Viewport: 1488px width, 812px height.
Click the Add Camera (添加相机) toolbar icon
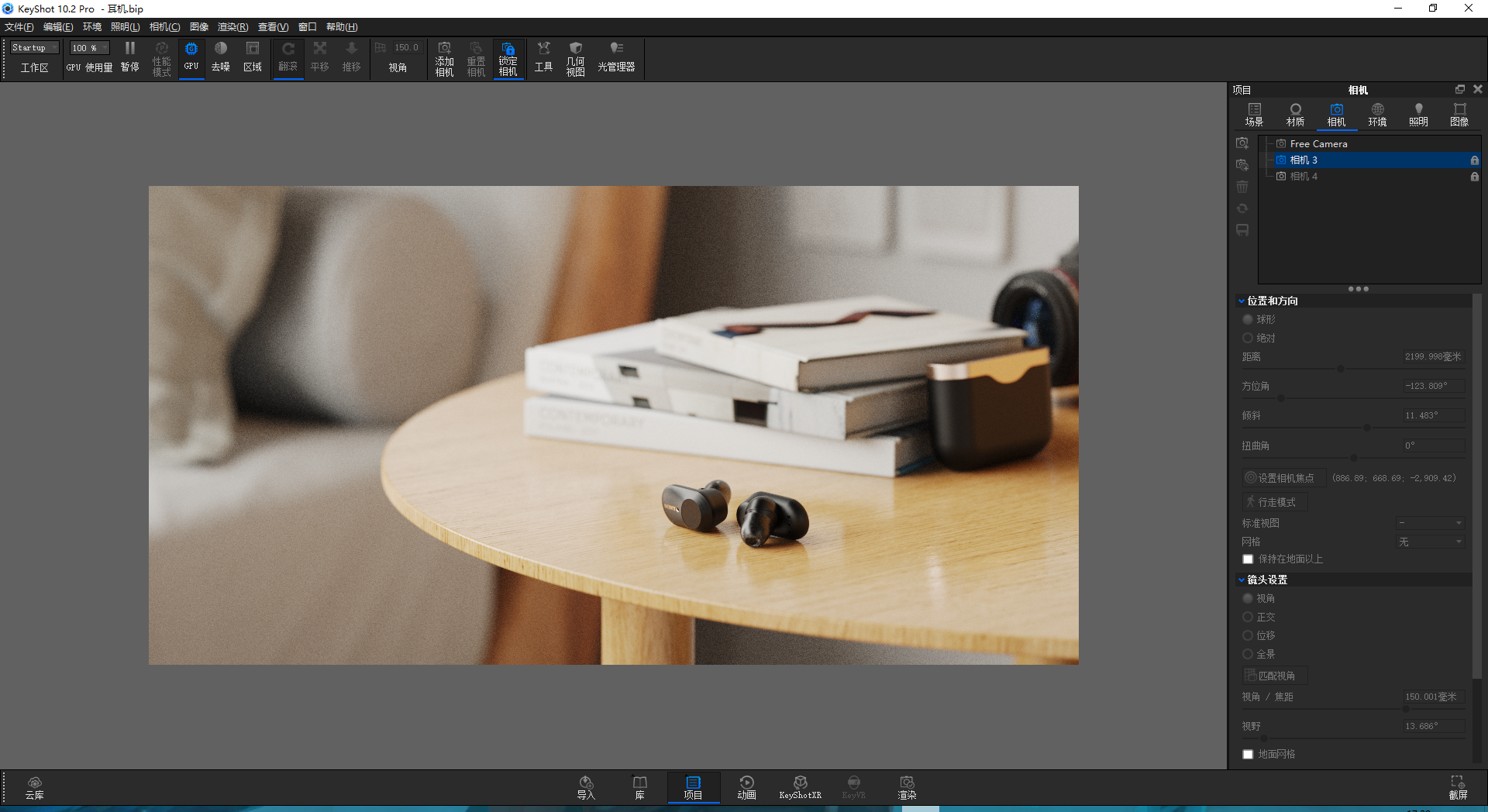click(444, 59)
